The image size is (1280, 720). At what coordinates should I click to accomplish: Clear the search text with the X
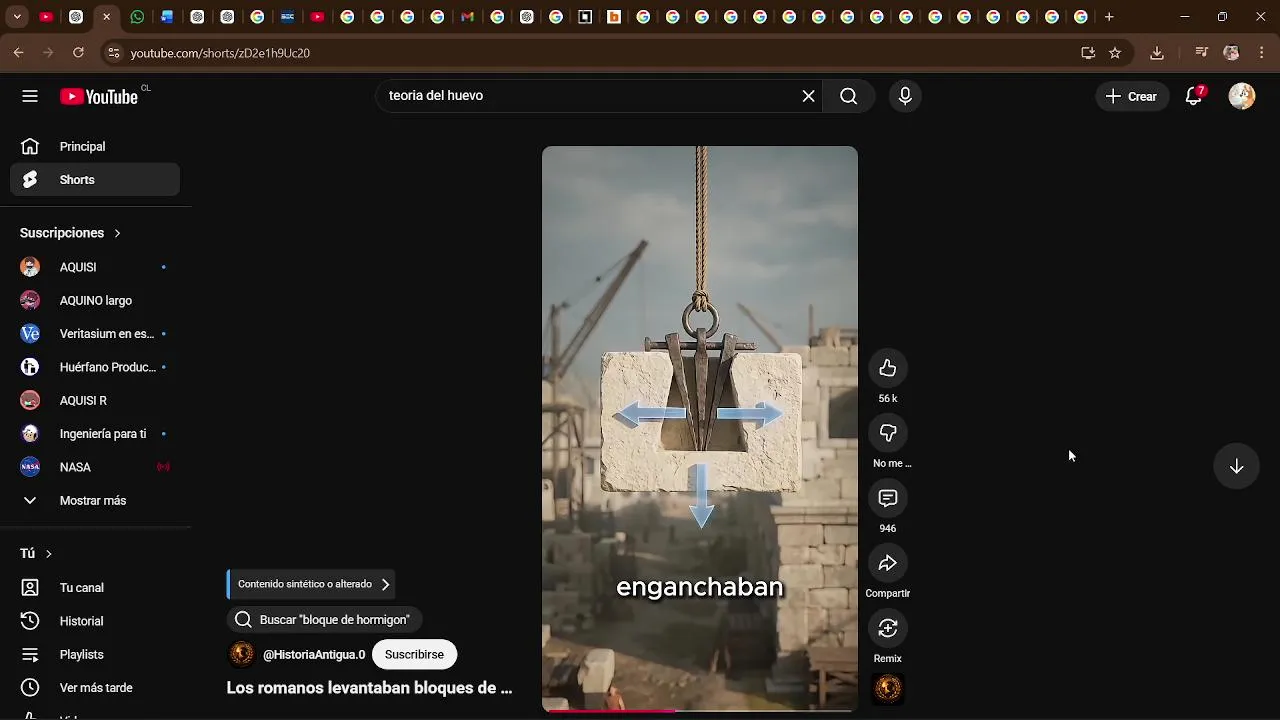tap(808, 96)
